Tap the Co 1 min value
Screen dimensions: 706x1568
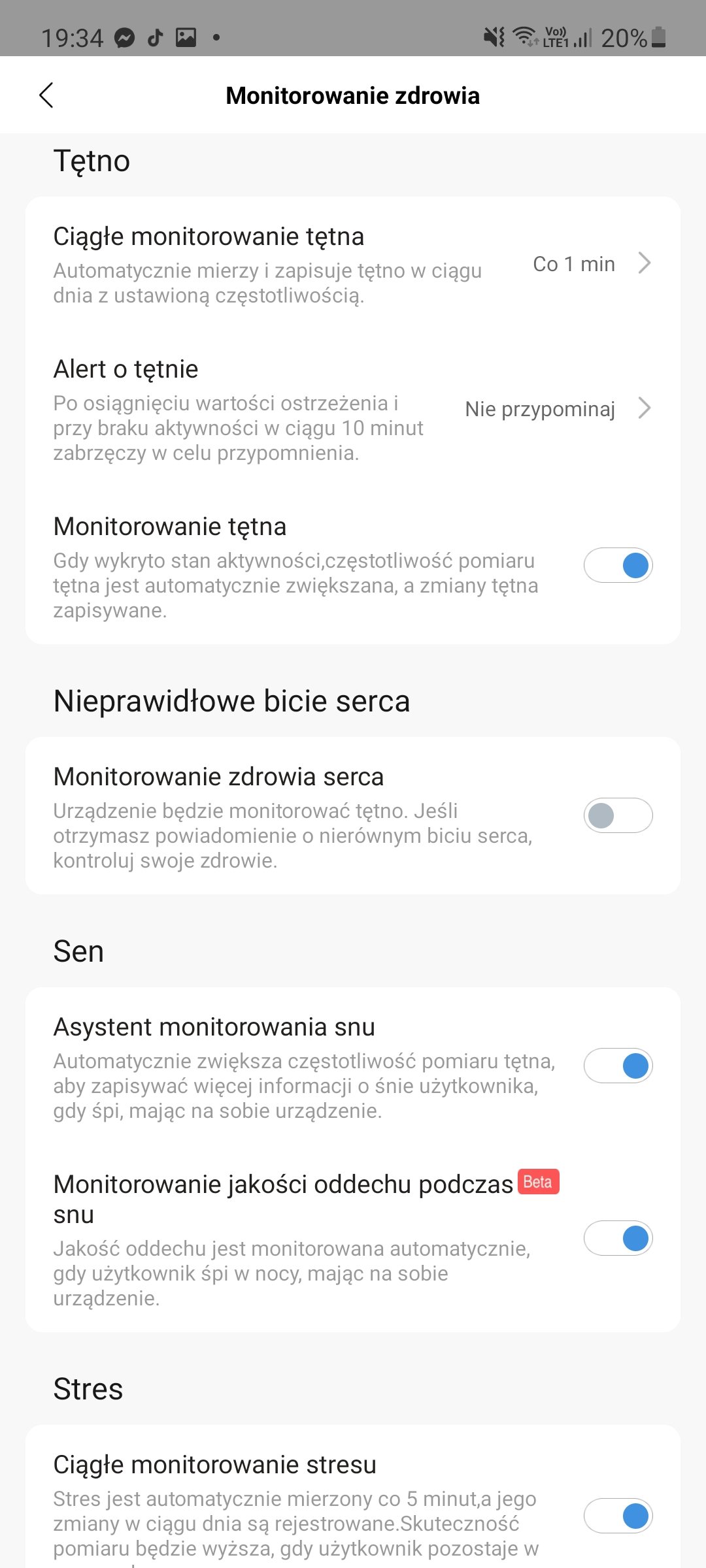(573, 264)
